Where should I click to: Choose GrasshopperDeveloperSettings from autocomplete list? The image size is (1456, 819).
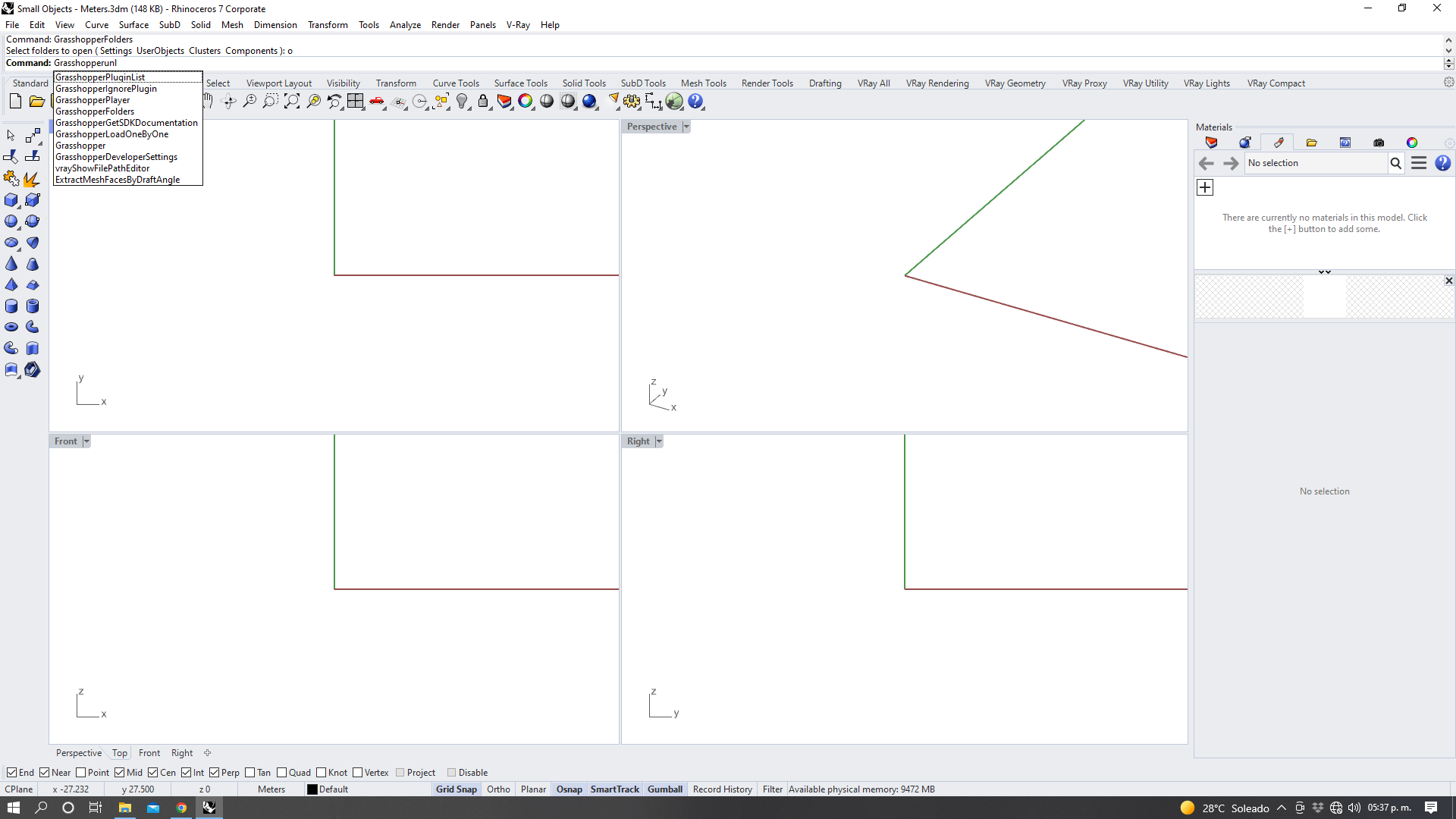127,157
